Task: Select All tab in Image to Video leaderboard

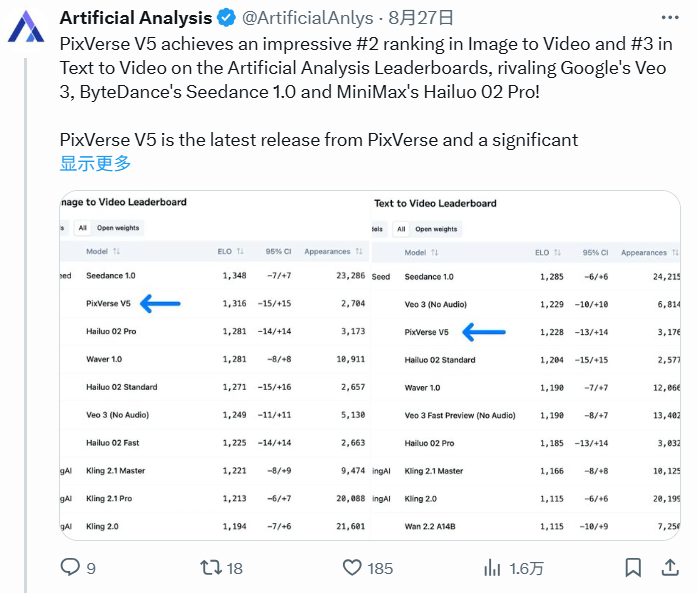Action: click(82, 228)
